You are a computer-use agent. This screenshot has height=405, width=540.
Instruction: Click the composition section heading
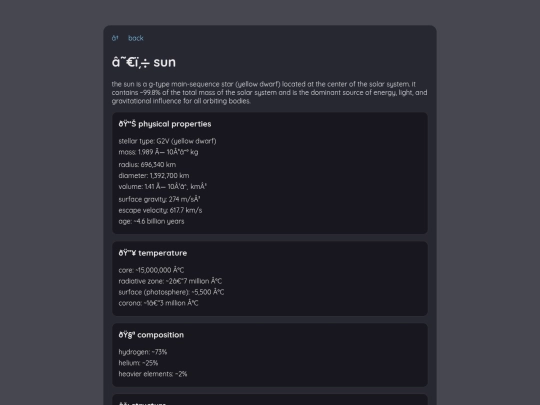click(151, 335)
